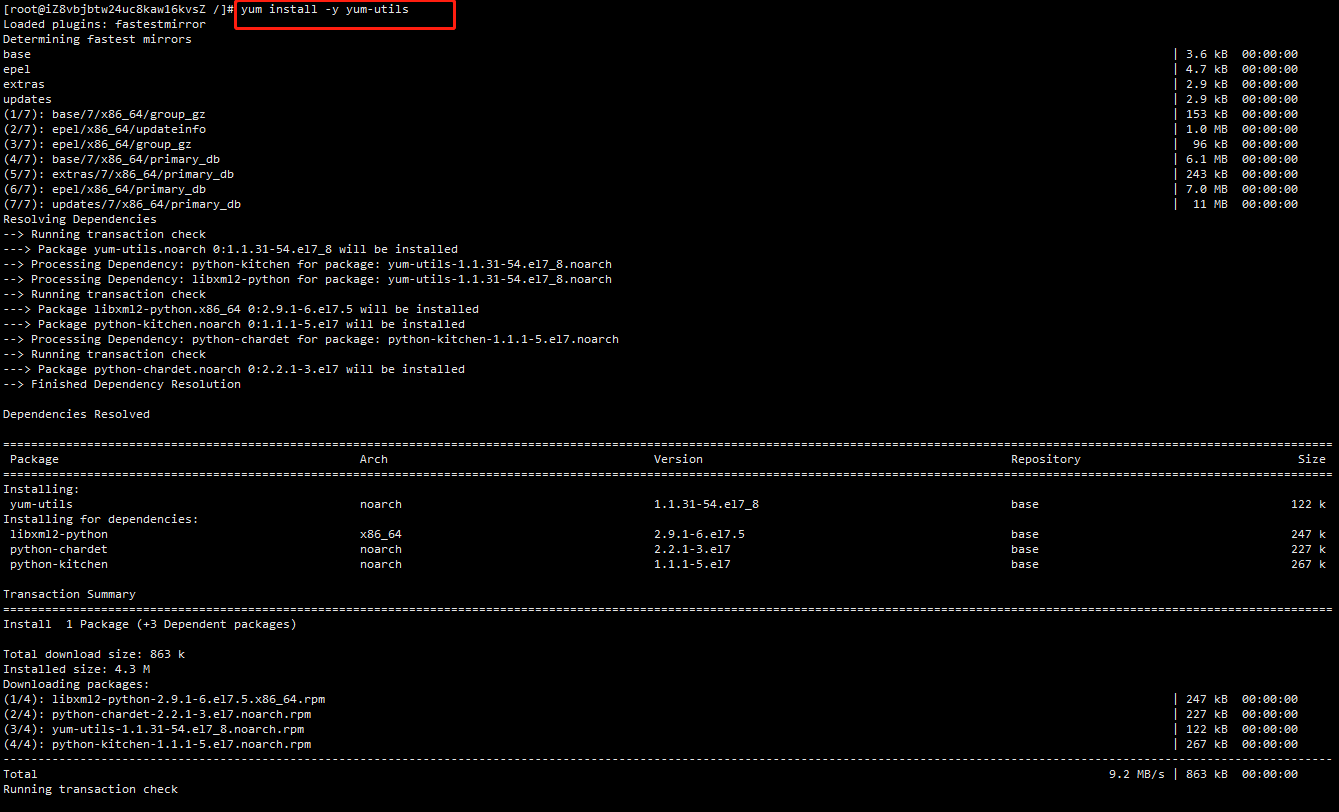This screenshot has width=1339, height=812.
Task: Click '(5/7): extras/7/x86_64/primary_db'
Action: [x=118, y=174]
